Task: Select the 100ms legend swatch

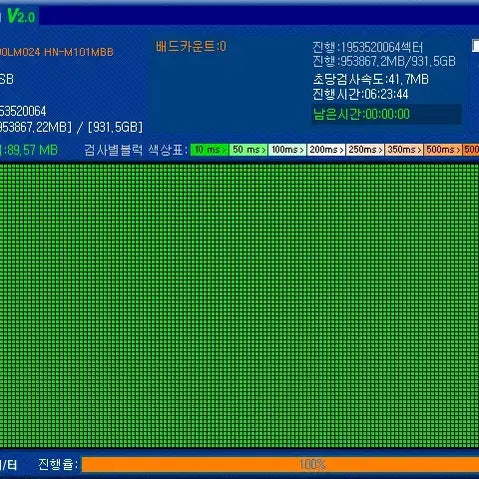Action: point(287,150)
